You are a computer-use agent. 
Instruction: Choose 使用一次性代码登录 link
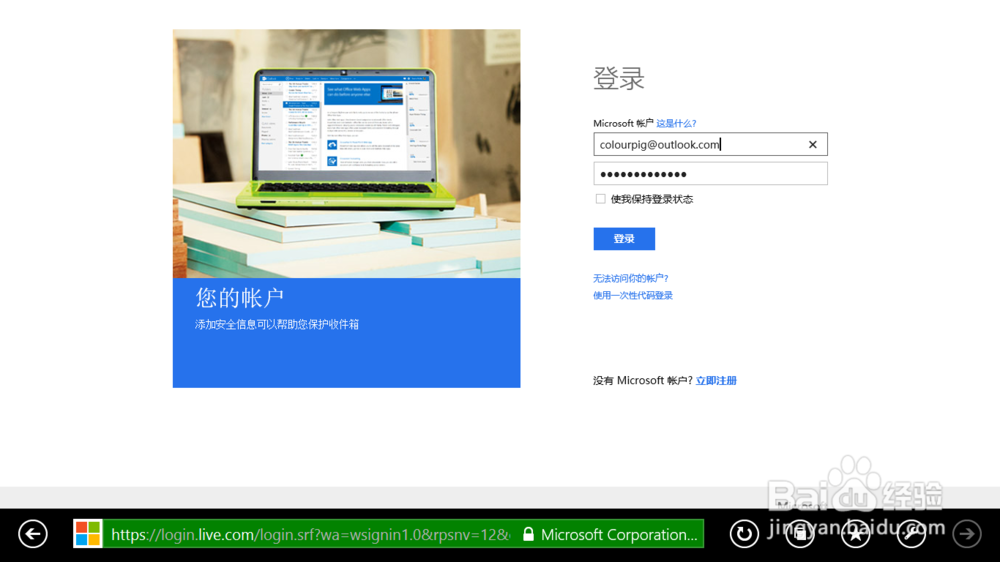633,295
